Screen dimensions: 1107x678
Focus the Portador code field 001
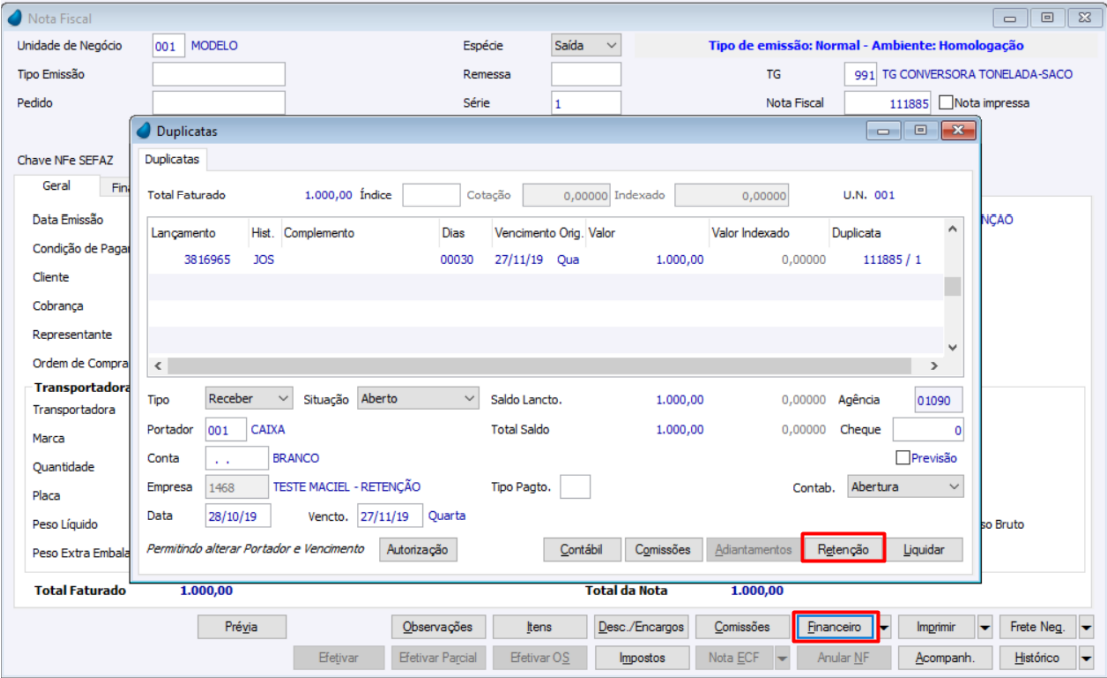pos(226,429)
